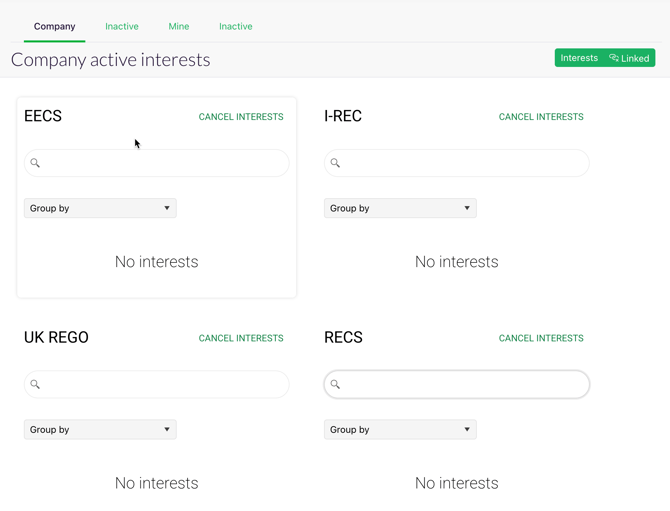Focus the RECS search input field
This screenshot has height=511, width=670.
pyautogui.click(x=457, y=384)
